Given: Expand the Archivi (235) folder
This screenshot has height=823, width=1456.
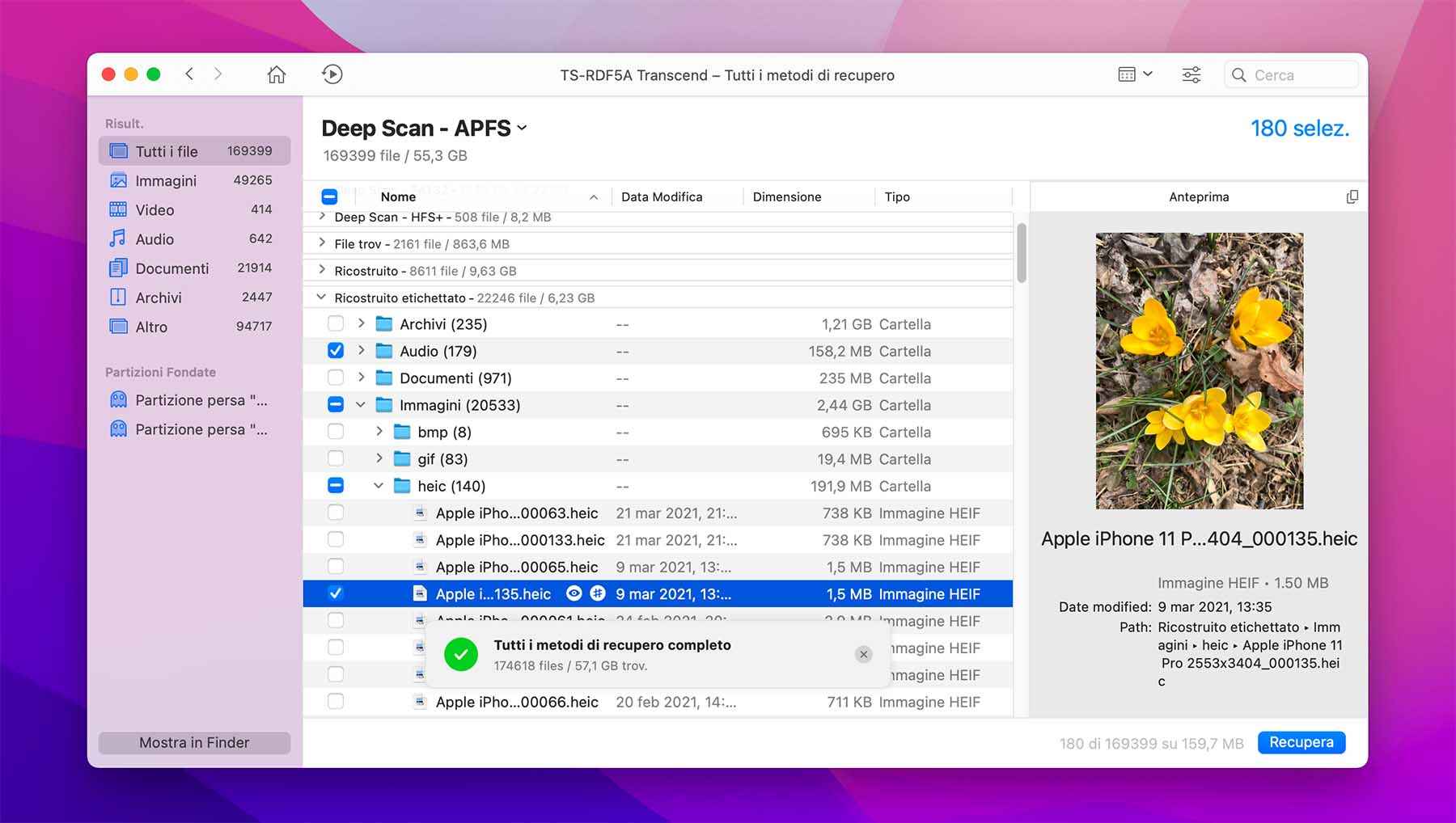Looking at the screenshot, I should (361, 323).
